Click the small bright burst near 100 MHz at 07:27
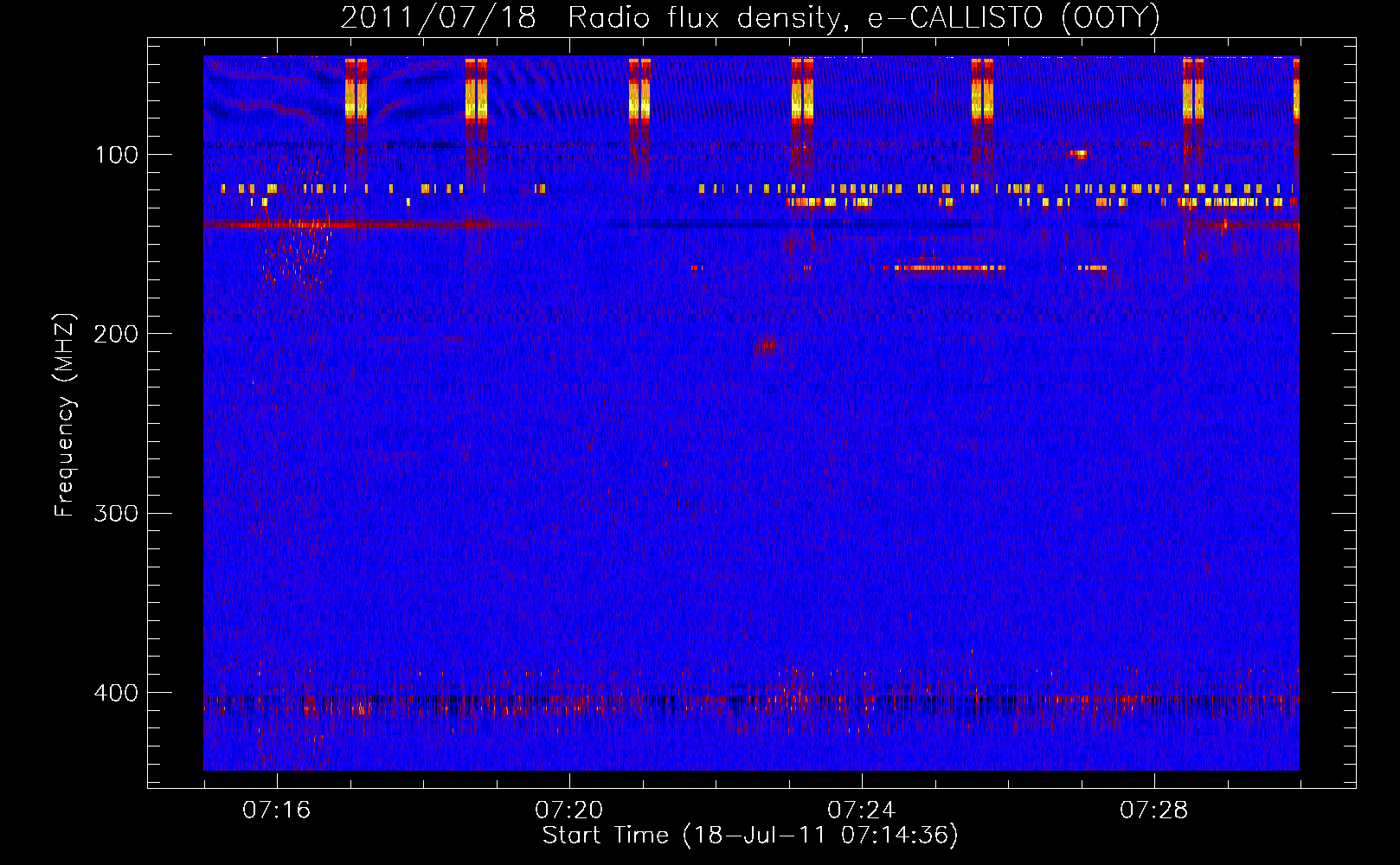This screenshot has height=865, width=1400. [x=1078, y=154]
